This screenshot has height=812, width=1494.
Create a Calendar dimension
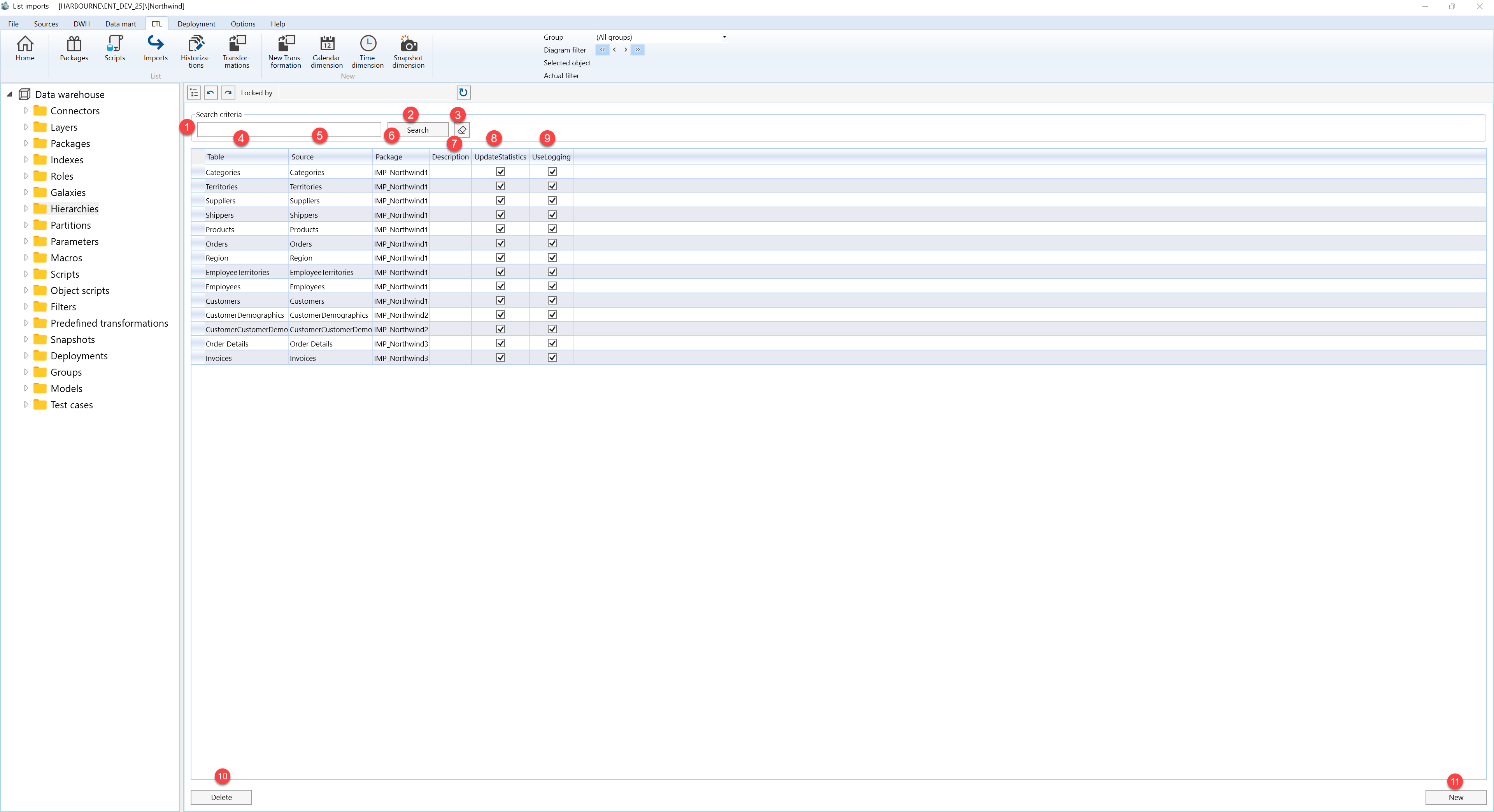[326, 52]
